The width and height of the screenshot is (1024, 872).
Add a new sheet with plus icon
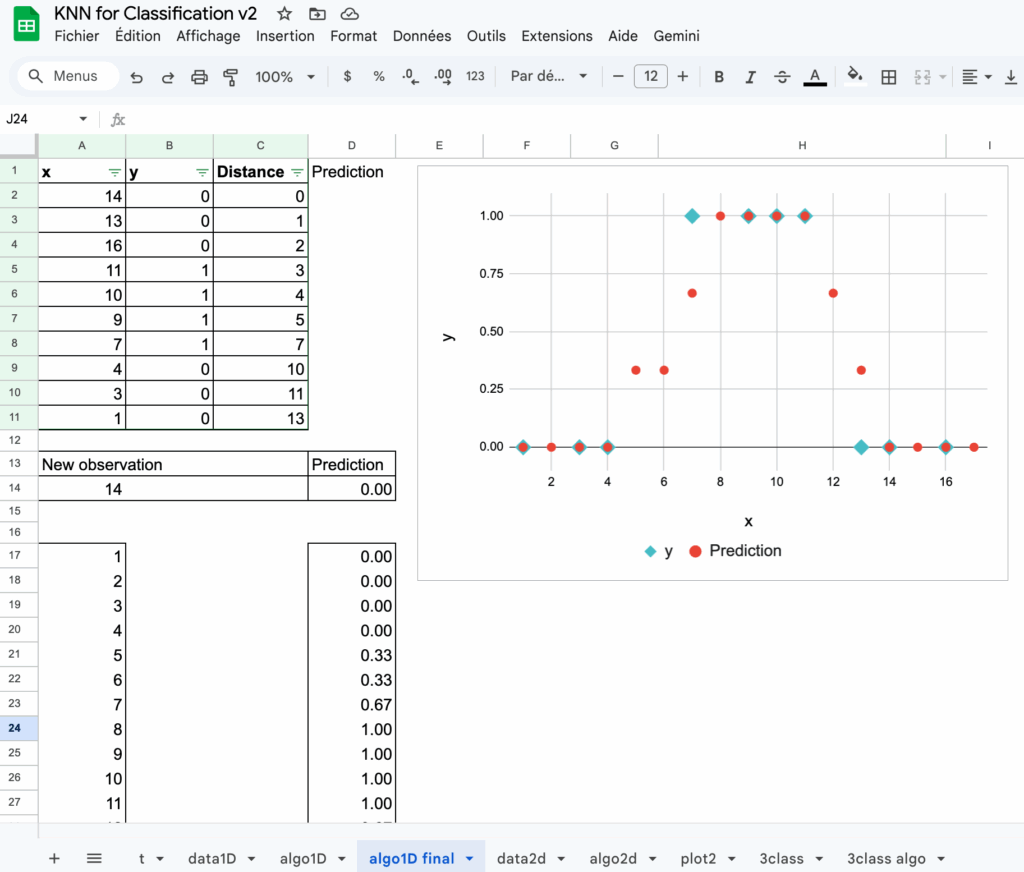[x=54, y=858]
